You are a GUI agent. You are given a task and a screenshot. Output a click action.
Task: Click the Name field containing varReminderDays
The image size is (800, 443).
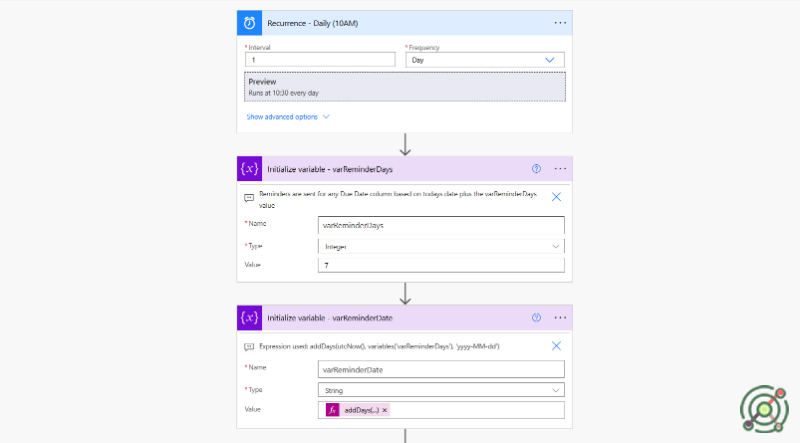tap(440, 225)
